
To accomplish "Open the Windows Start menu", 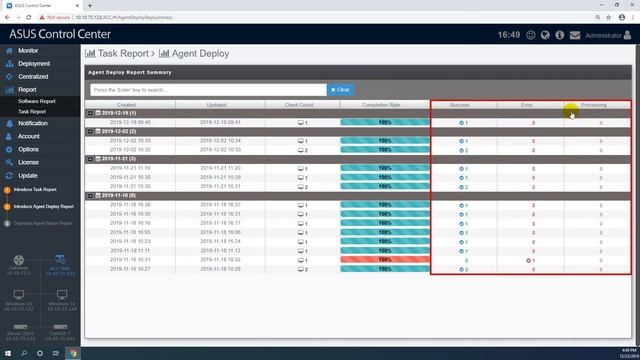I will [x=8, y=353].
